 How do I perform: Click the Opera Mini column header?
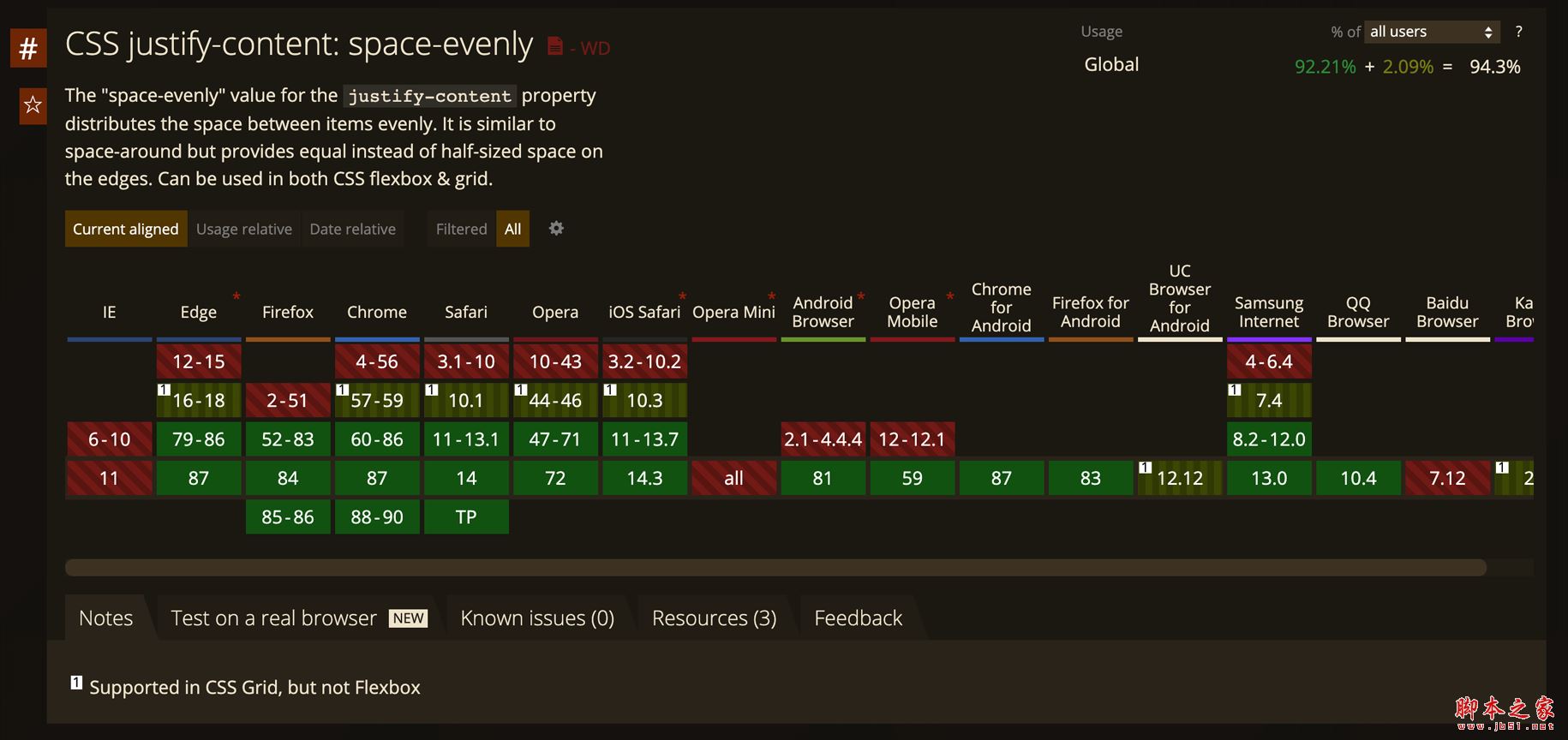[x=733, y=312]
